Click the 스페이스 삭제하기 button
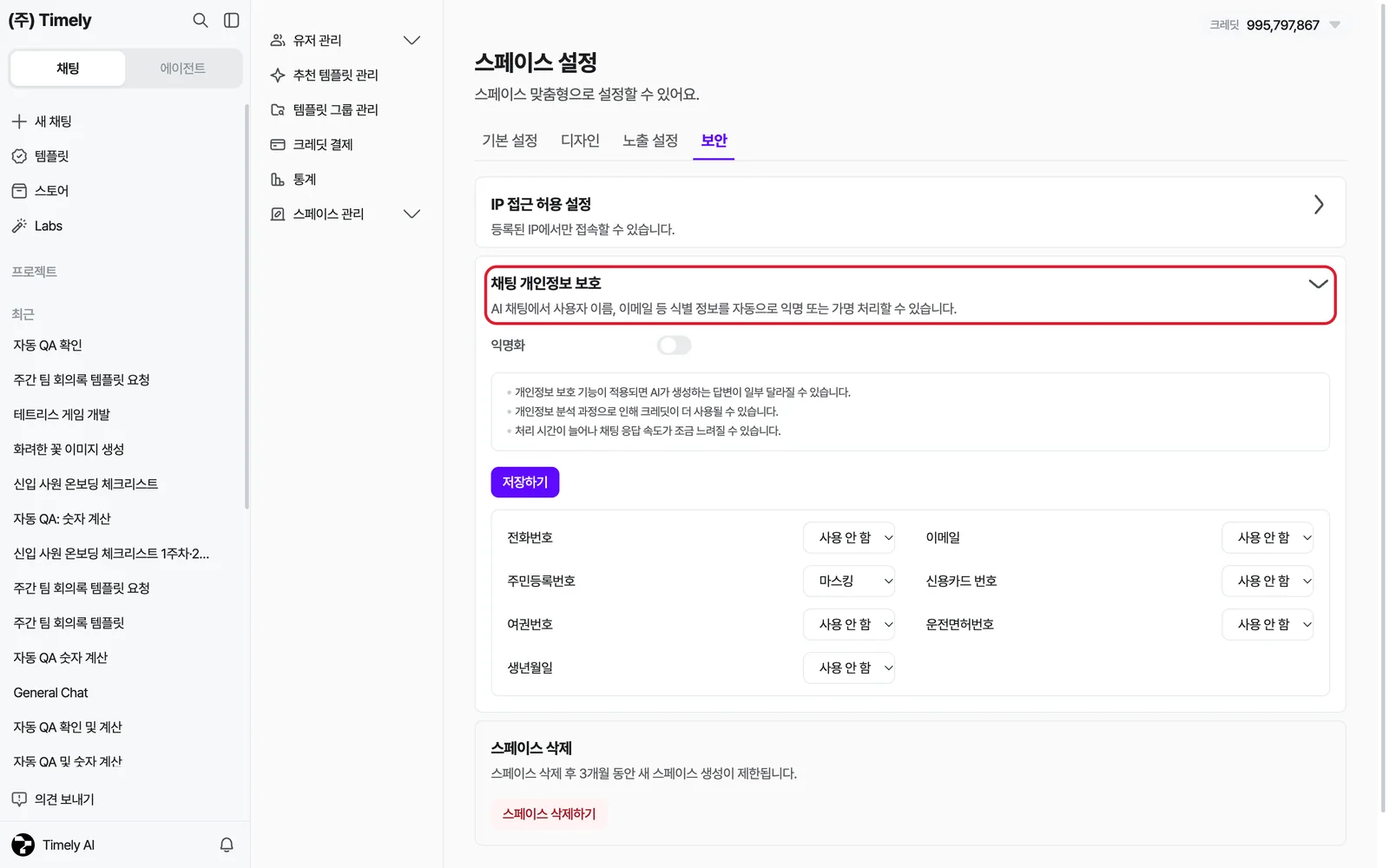1389x868 pixels. [x=550, y=814]
